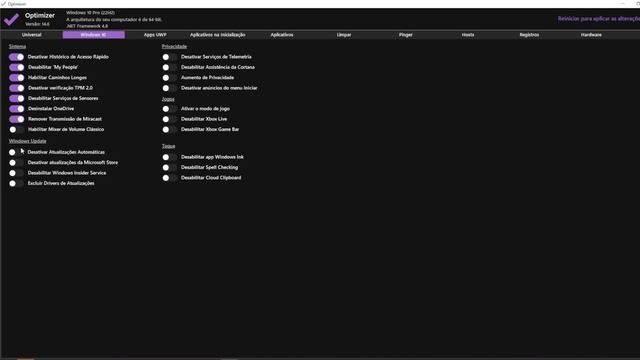This screenshot has width=640, height=360.
Task: Enable Desativar Serviços de Telemetria
Action: (x=170, y=57)
